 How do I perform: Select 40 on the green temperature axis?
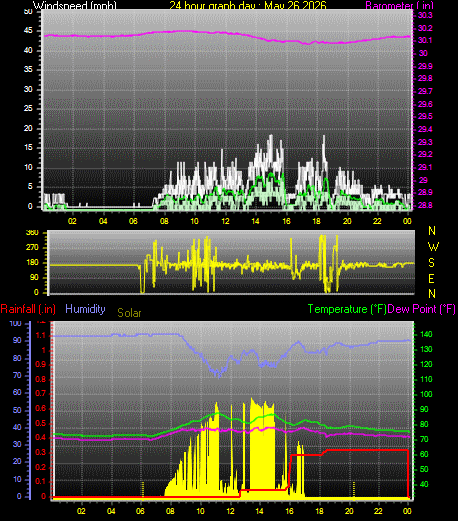point(424,484)
